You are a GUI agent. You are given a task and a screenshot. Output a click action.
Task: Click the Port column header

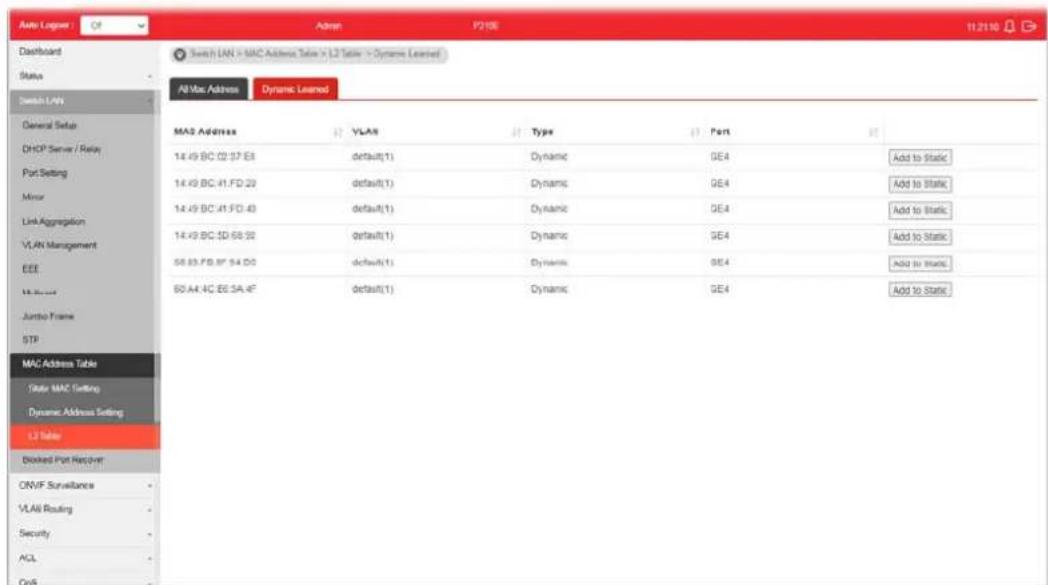720,132
